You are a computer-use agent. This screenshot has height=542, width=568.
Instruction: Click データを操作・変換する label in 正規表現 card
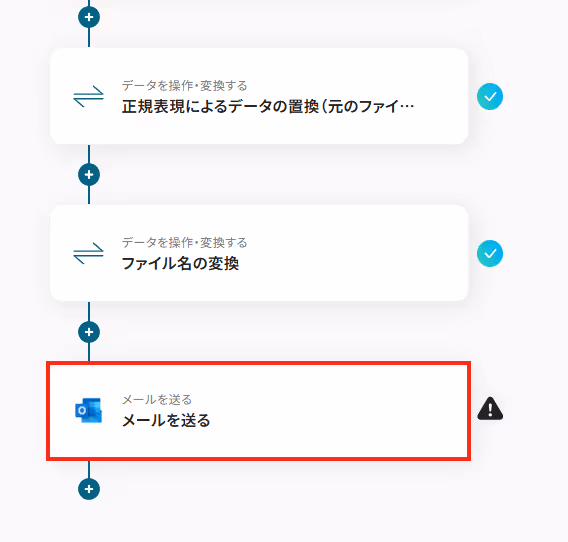click(x=184, y=86)
